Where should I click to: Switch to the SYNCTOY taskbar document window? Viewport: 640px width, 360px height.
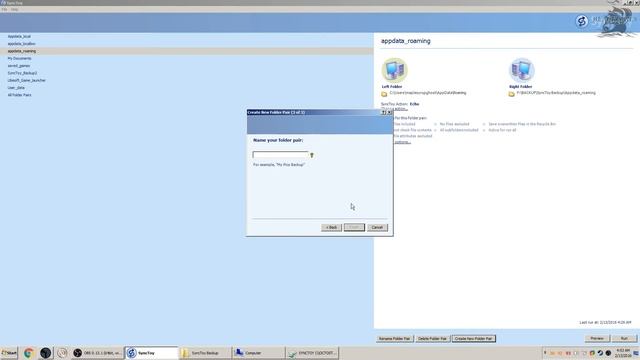click(x=311, y=353)
